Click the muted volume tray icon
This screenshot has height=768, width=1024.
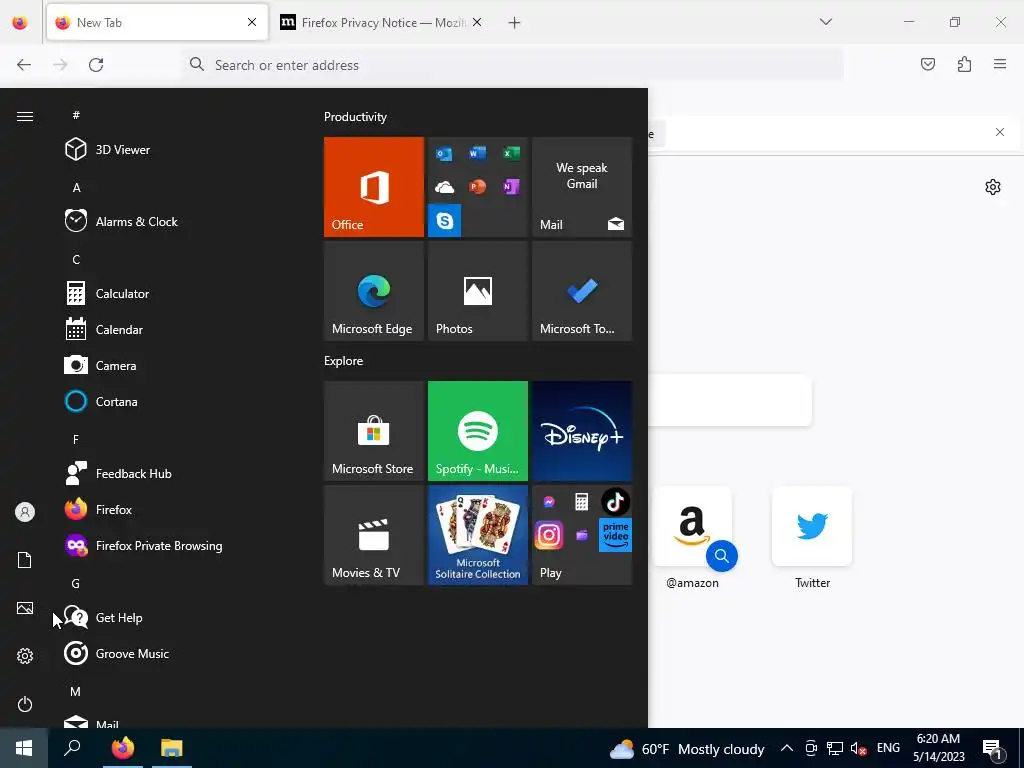click(858, 748)
